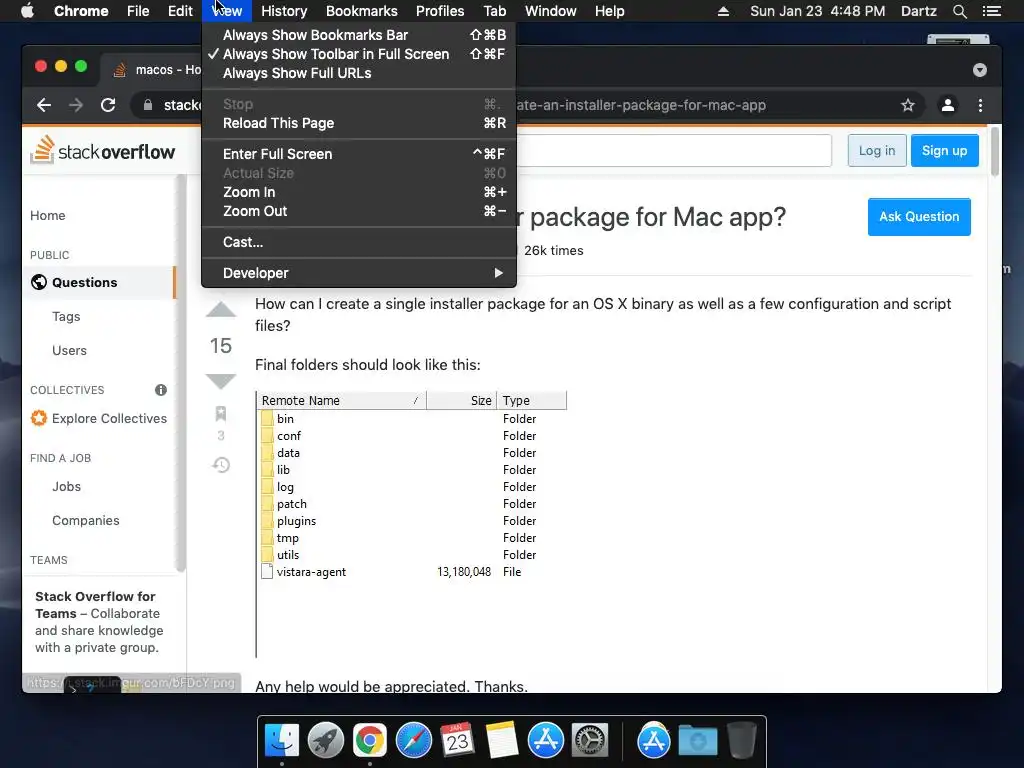
Task: Click the Sign up button
Action: coord(944,150)
